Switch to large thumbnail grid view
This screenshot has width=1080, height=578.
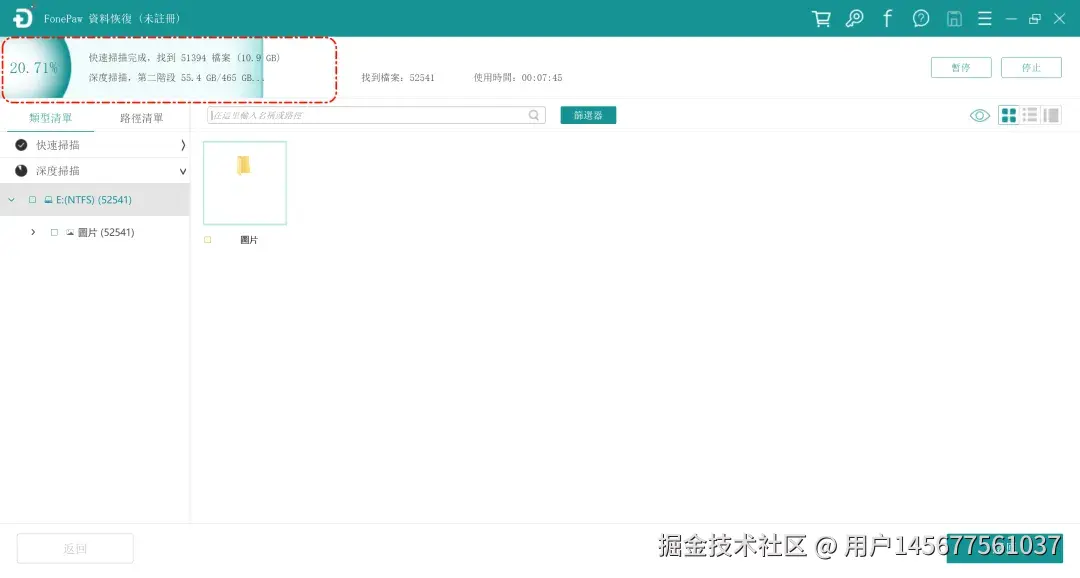(x=1008, y=114)
